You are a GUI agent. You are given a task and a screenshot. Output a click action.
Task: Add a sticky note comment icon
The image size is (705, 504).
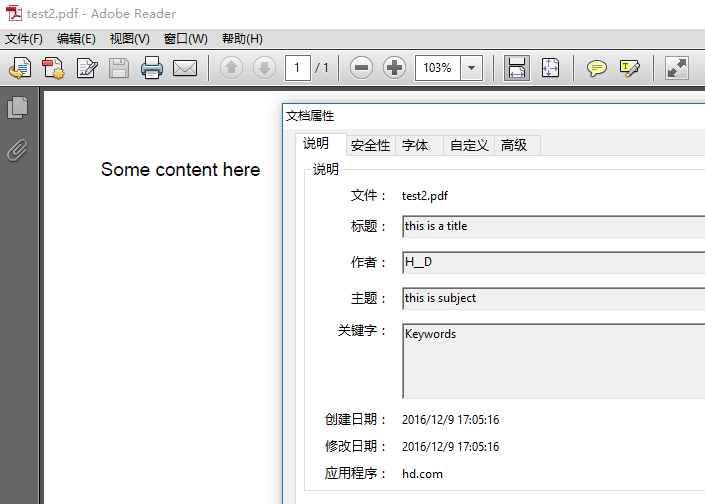point(597,68)
